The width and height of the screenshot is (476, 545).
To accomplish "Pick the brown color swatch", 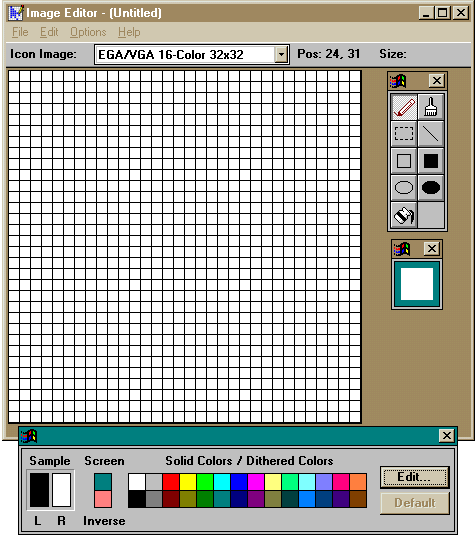I will [x=358, y=499].
